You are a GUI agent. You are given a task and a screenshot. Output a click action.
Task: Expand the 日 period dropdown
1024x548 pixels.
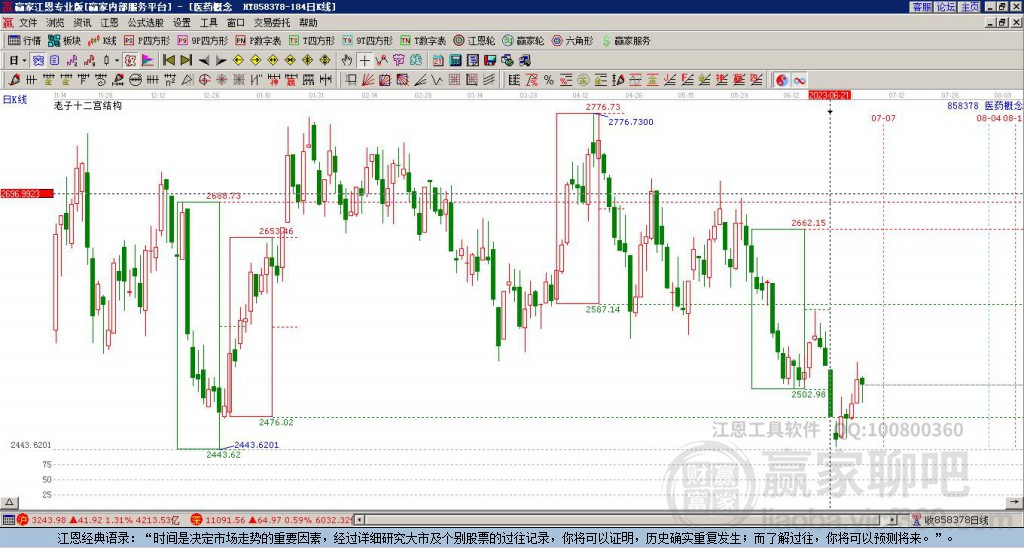click(x=24, y=61)
